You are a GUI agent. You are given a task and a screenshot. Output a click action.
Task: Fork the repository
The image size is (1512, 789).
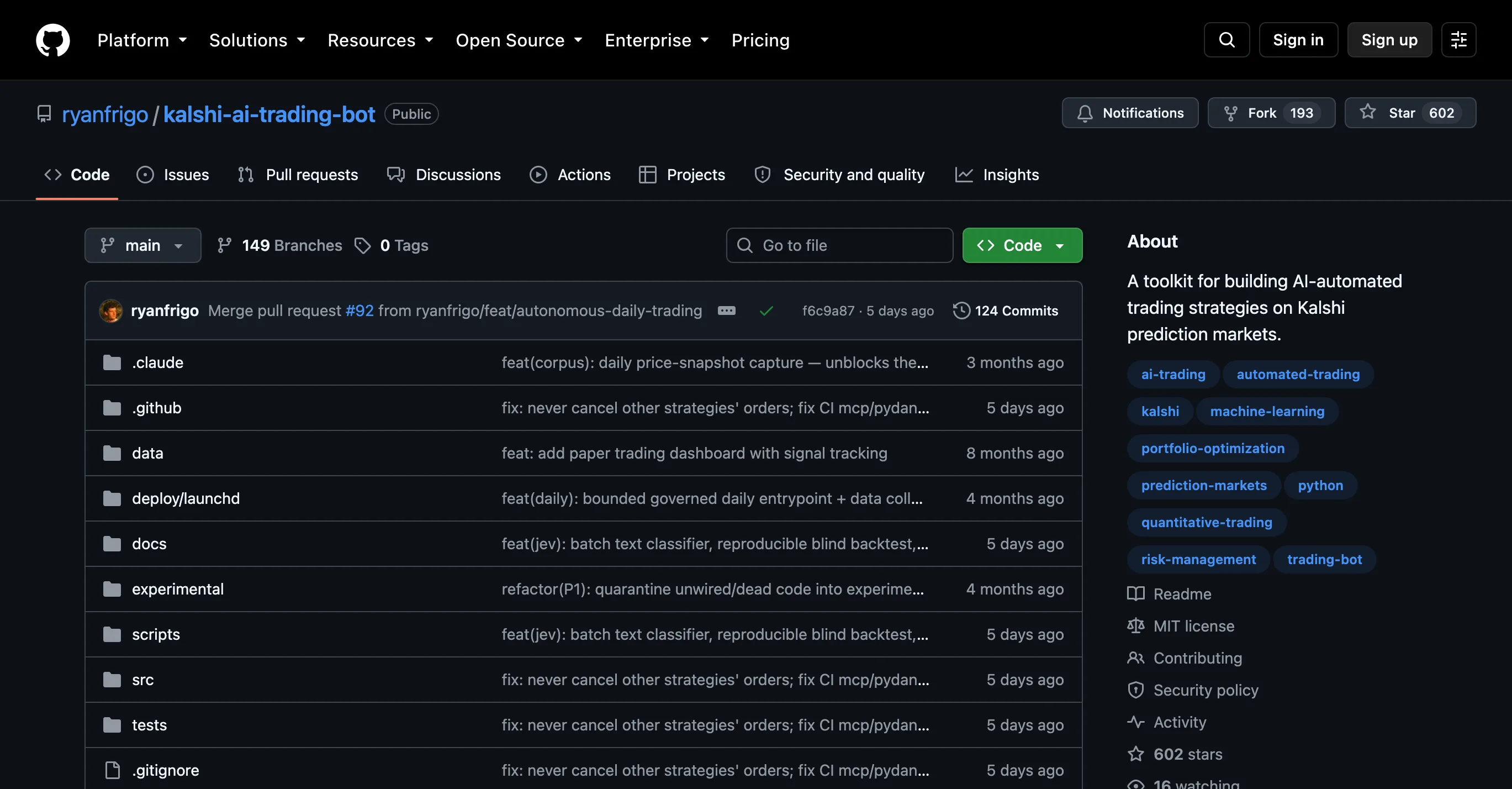(1271, 113)
